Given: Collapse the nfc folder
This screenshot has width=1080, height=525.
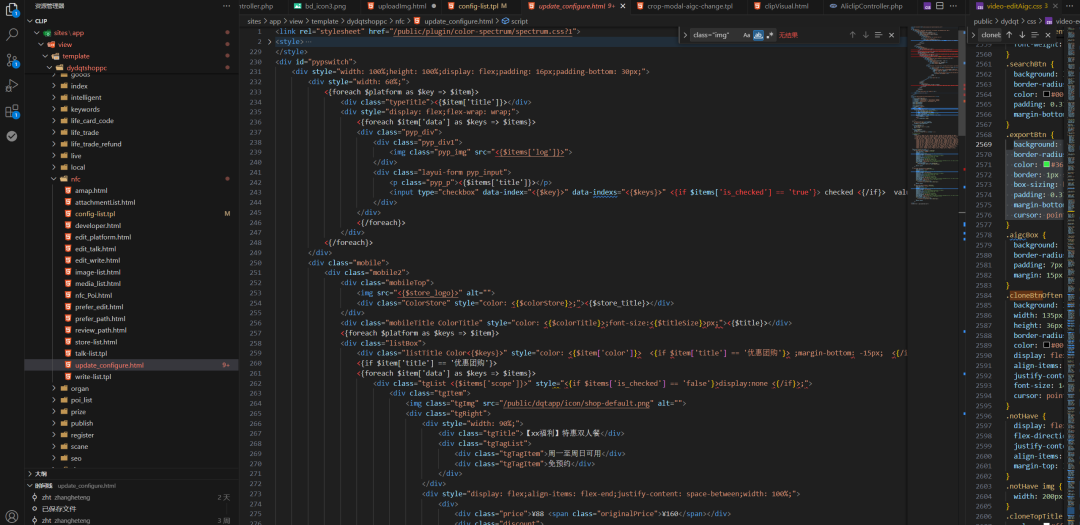Looking at the screenshot, I should [54, 178].
